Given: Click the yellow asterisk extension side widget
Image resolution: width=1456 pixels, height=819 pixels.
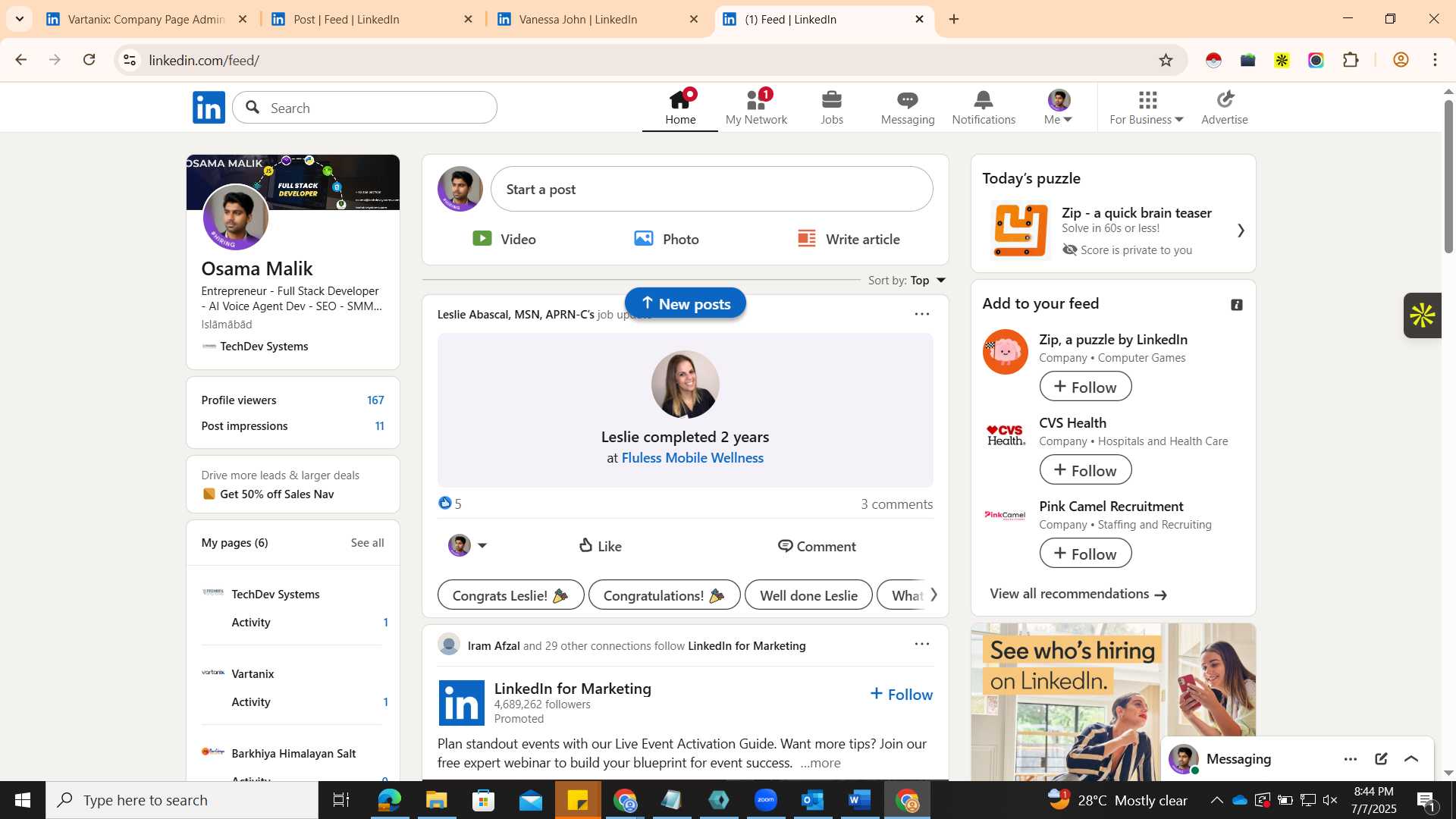Looking at the screenshot, I should [x=1423, y=315].
